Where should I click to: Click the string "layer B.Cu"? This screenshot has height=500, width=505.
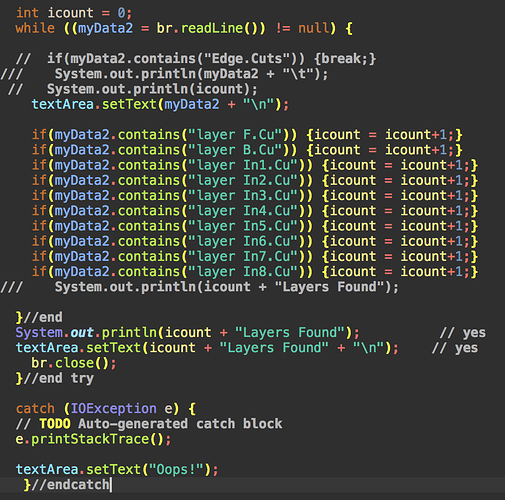pyautogui.click(x=235, y=150)
